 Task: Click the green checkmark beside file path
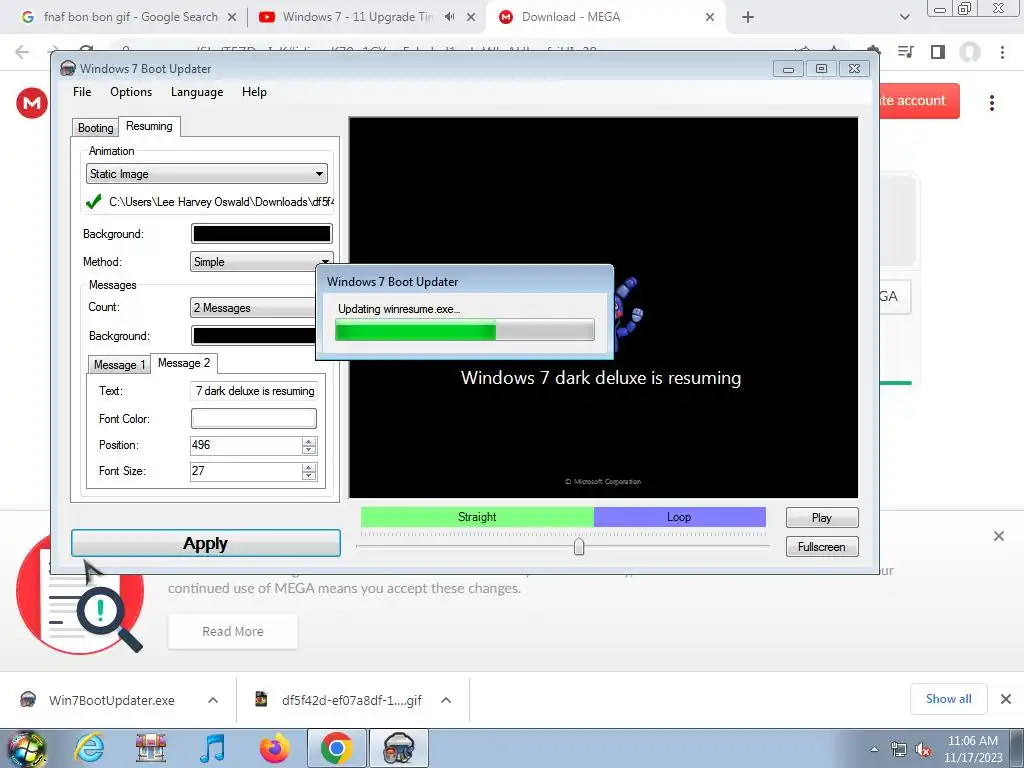(x=93, y=201)
